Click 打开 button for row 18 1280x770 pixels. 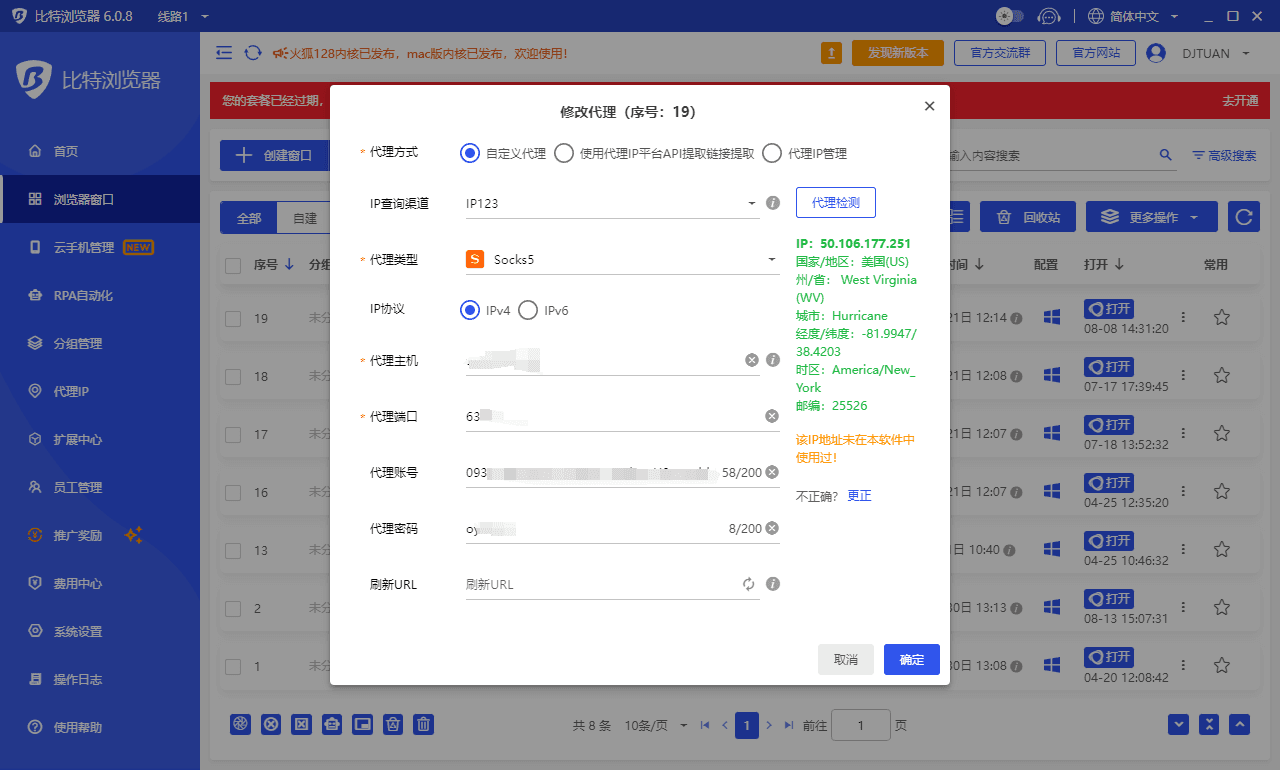[x=1109, y=367]
